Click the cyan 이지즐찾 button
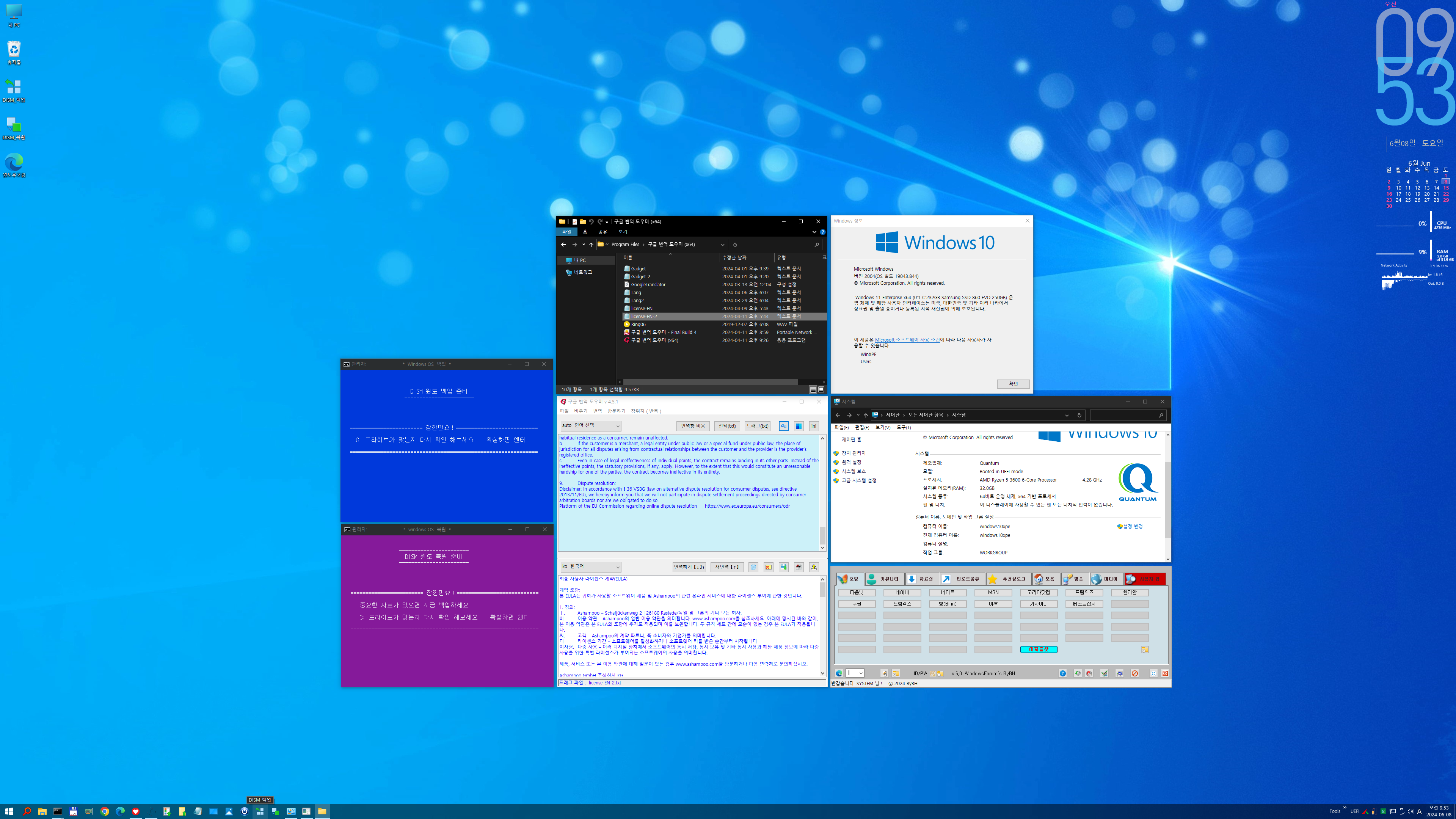The image size is (1456, 819). 1038,650
